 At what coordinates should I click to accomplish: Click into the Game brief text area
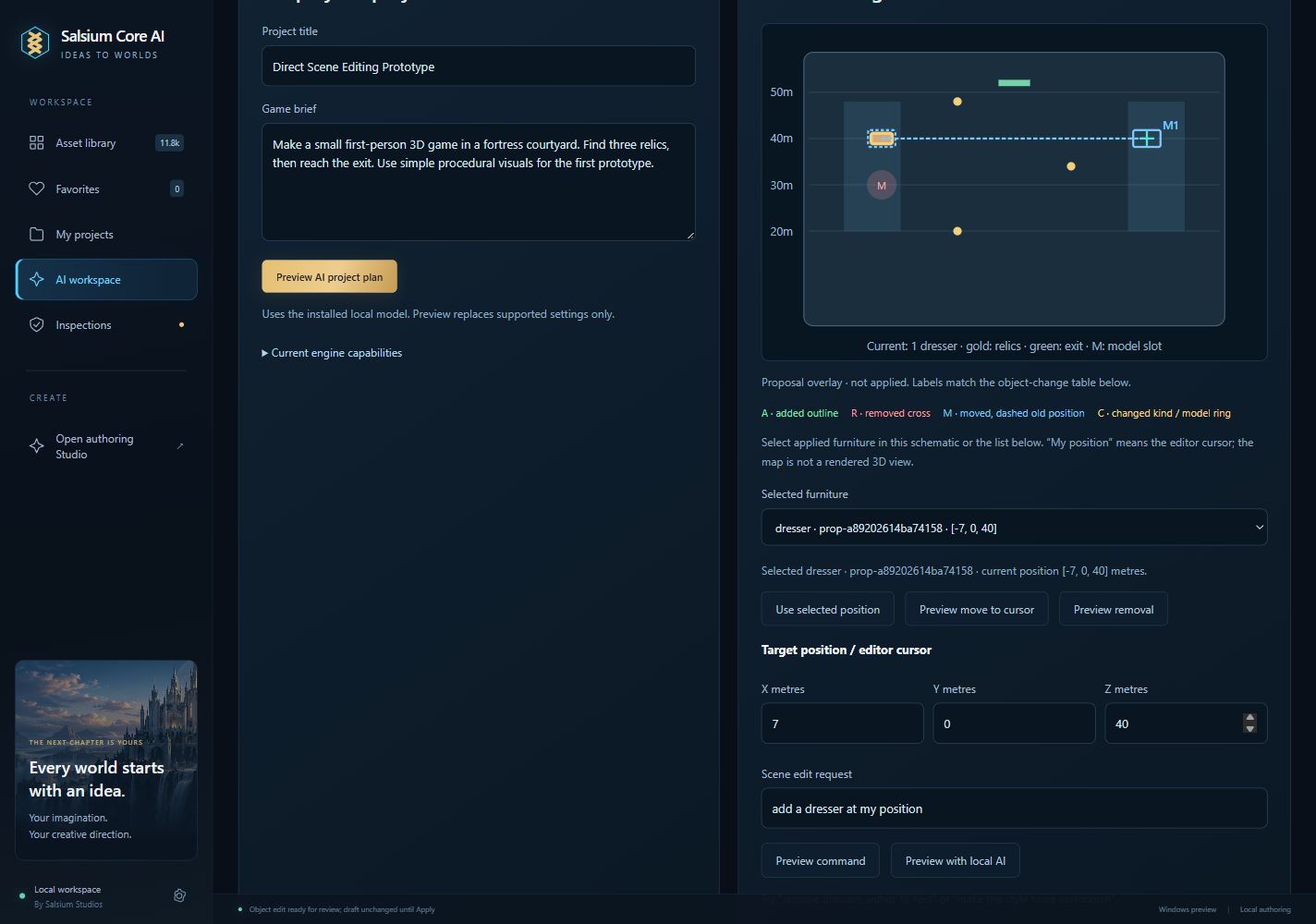[x=479, y=182]
